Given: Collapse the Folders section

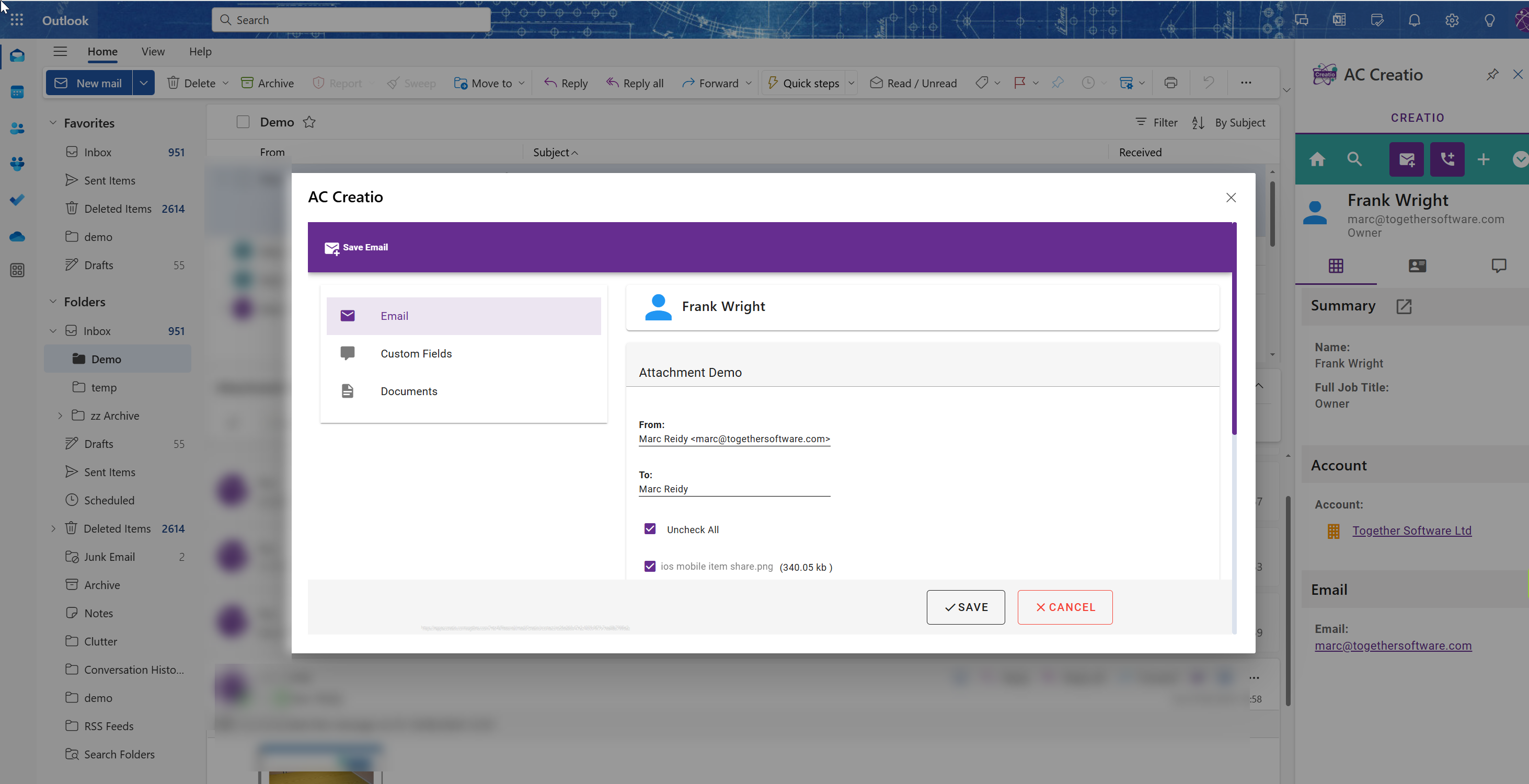Looking at the screenshot, I should (53, 302).
